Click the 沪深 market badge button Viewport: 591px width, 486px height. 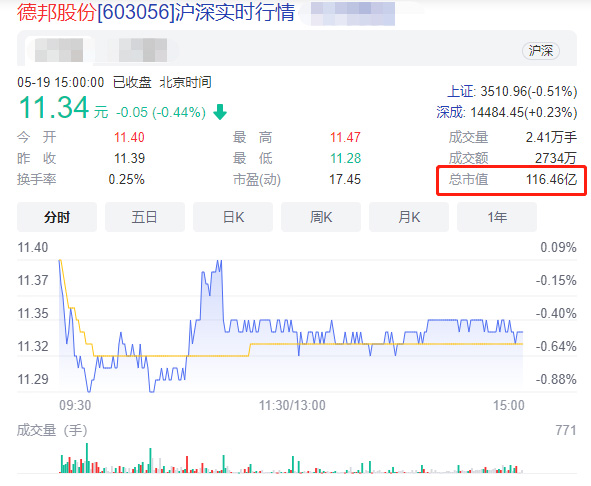(x=541, y=51)
